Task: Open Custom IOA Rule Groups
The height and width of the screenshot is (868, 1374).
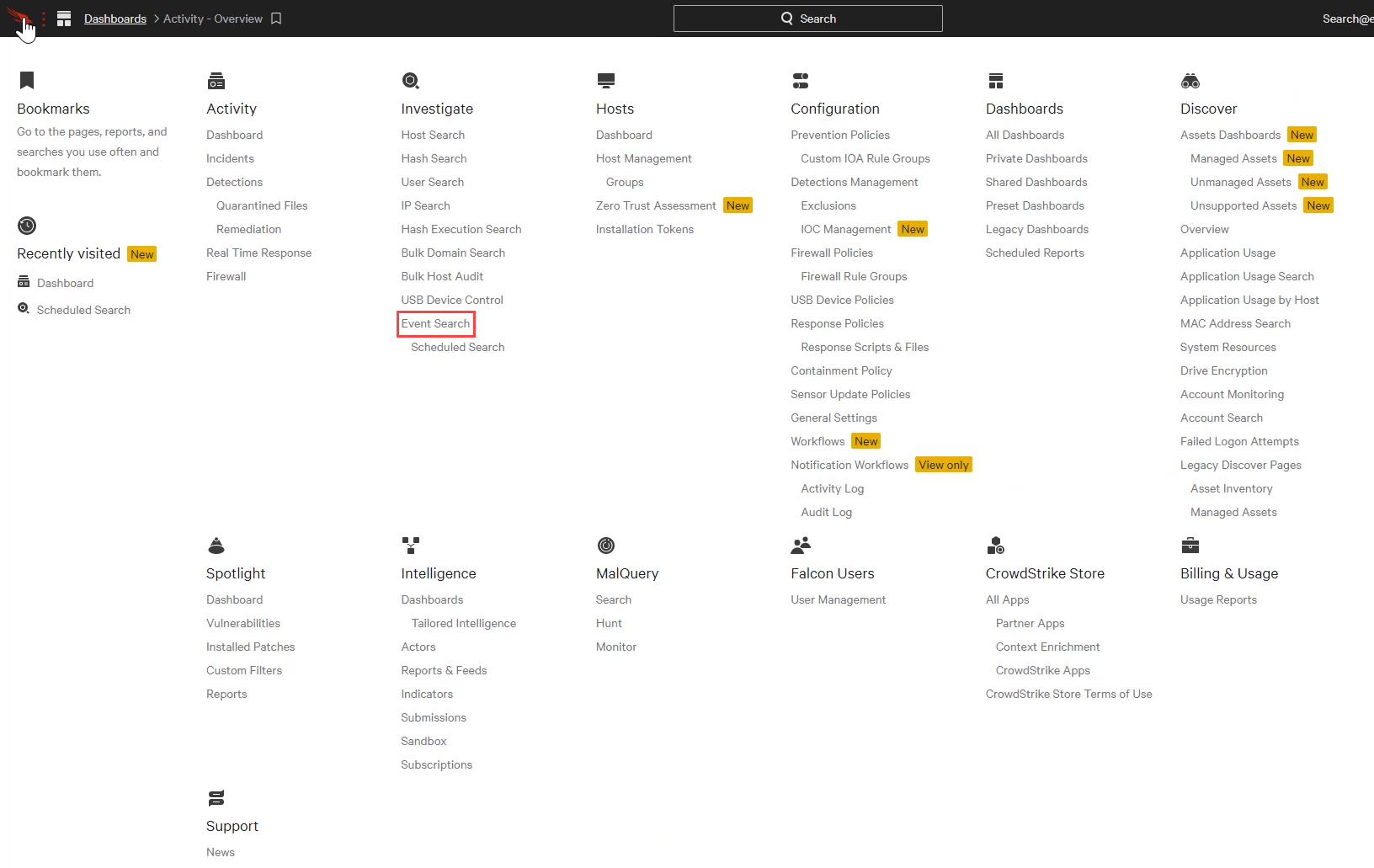Action: [865, 158]
